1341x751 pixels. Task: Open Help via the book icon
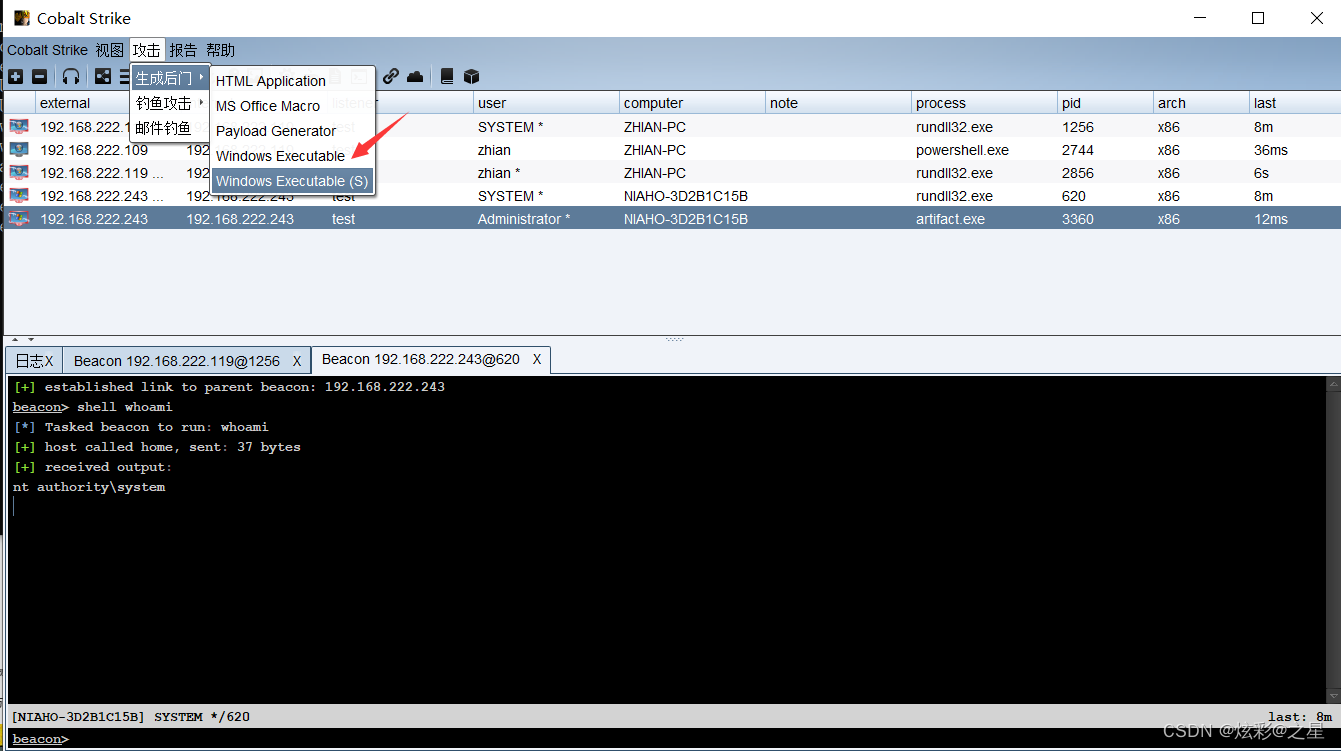click(x=447, y=76)
